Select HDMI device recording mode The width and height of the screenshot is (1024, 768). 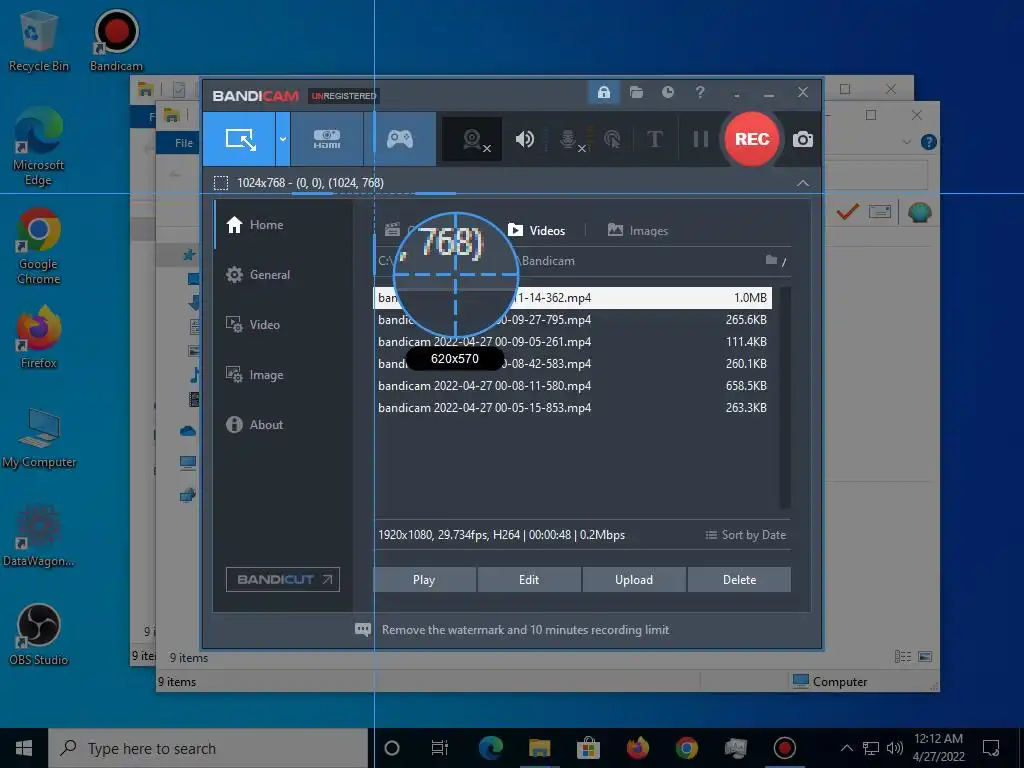(327, 138)
